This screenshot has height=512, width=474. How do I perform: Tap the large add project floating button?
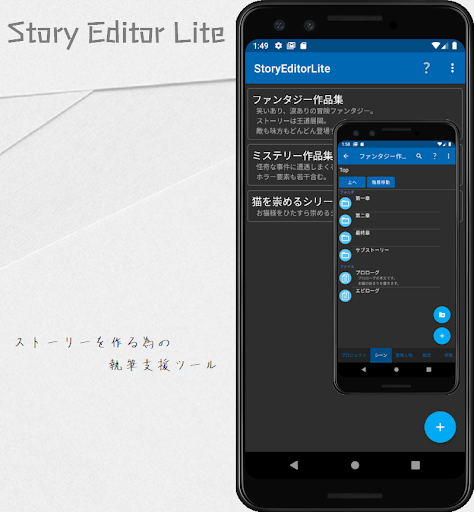click(440, 427)
